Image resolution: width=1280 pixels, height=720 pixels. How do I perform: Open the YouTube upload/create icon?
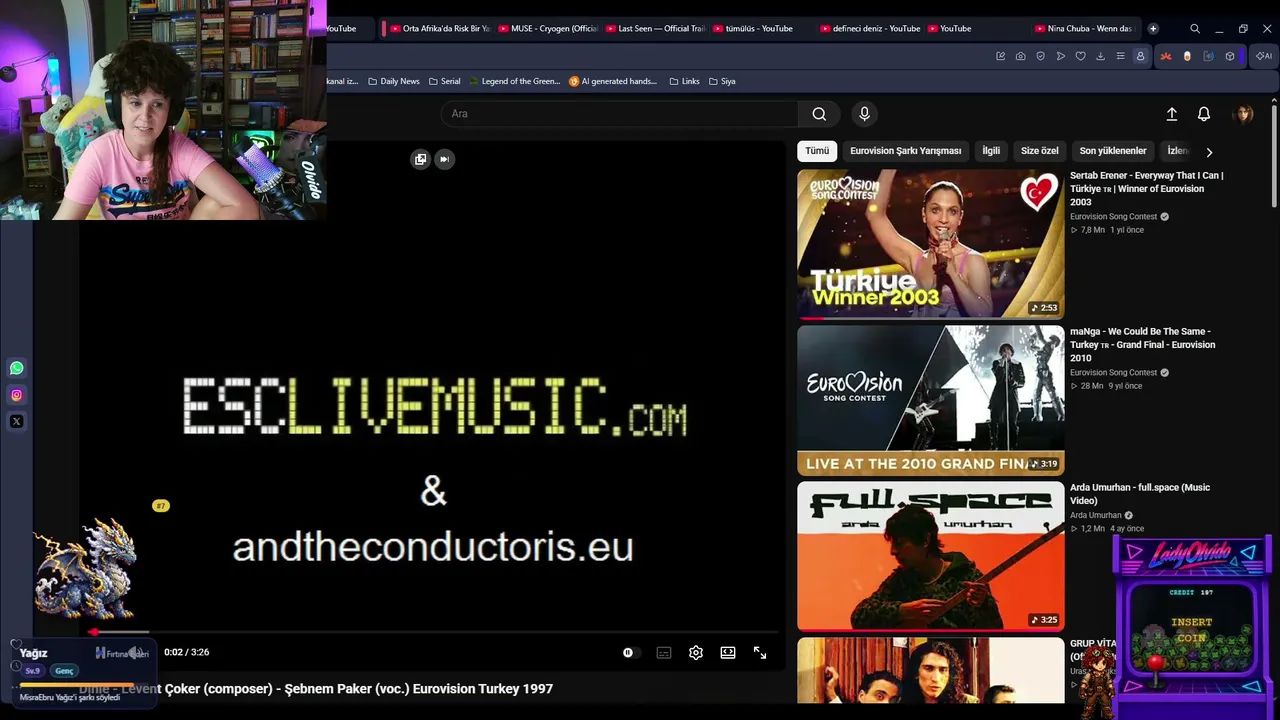(x=1172, y=114)
